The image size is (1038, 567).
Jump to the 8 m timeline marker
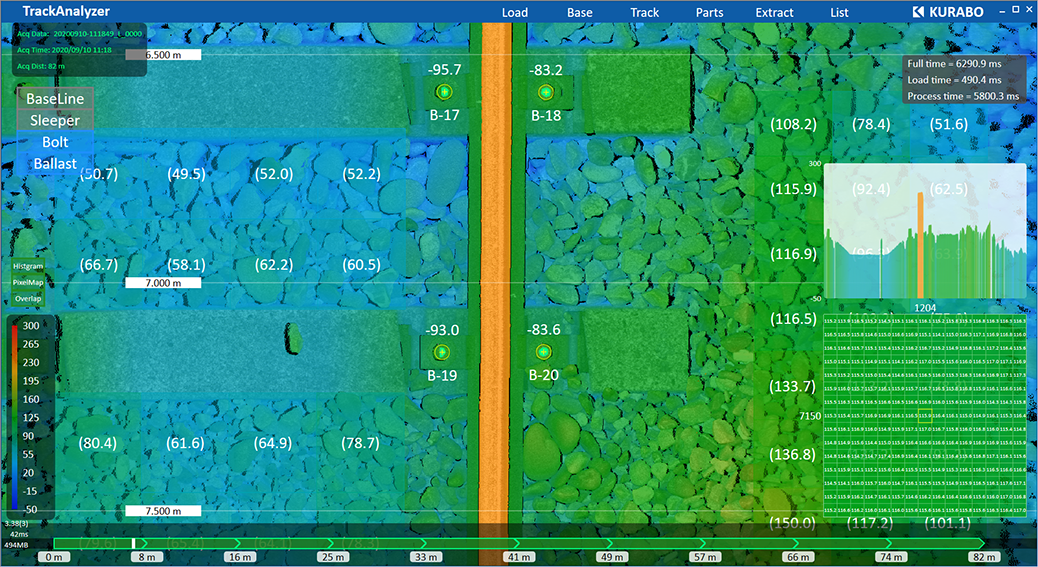pos(147,557)
